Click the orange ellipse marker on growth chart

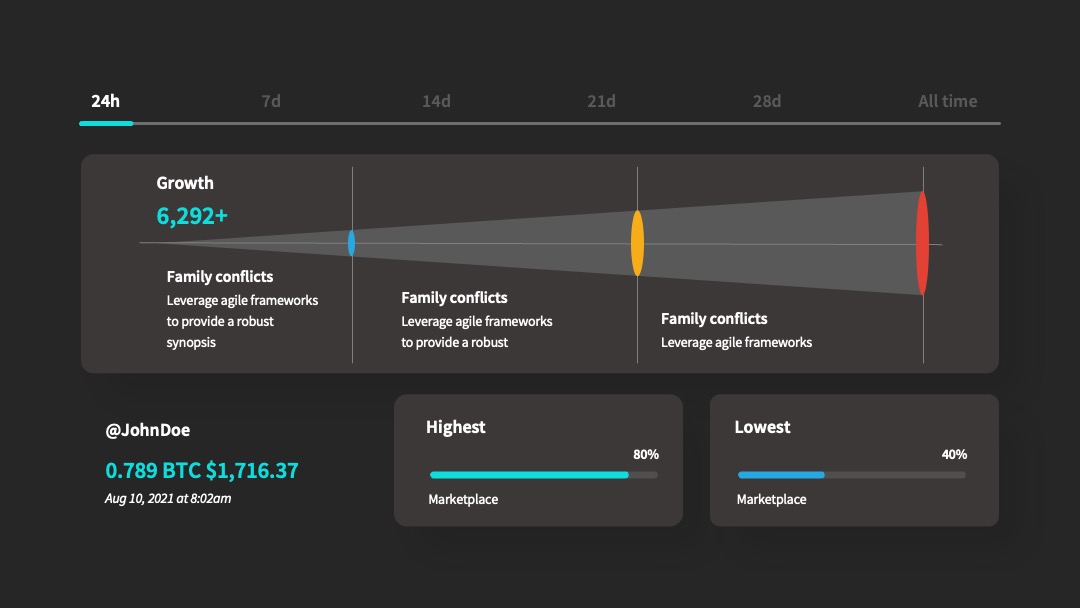click(x=638, y=243)
